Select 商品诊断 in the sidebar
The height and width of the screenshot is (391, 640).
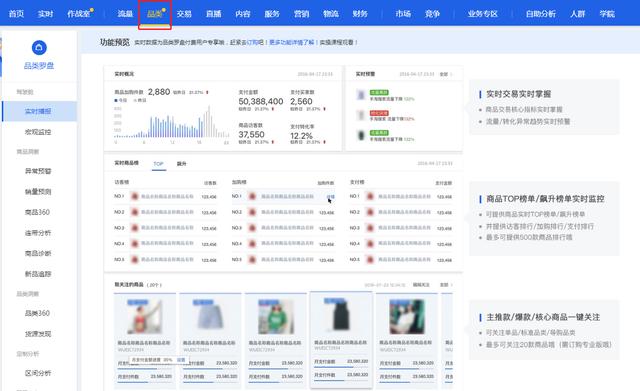[x=38, y=253]
